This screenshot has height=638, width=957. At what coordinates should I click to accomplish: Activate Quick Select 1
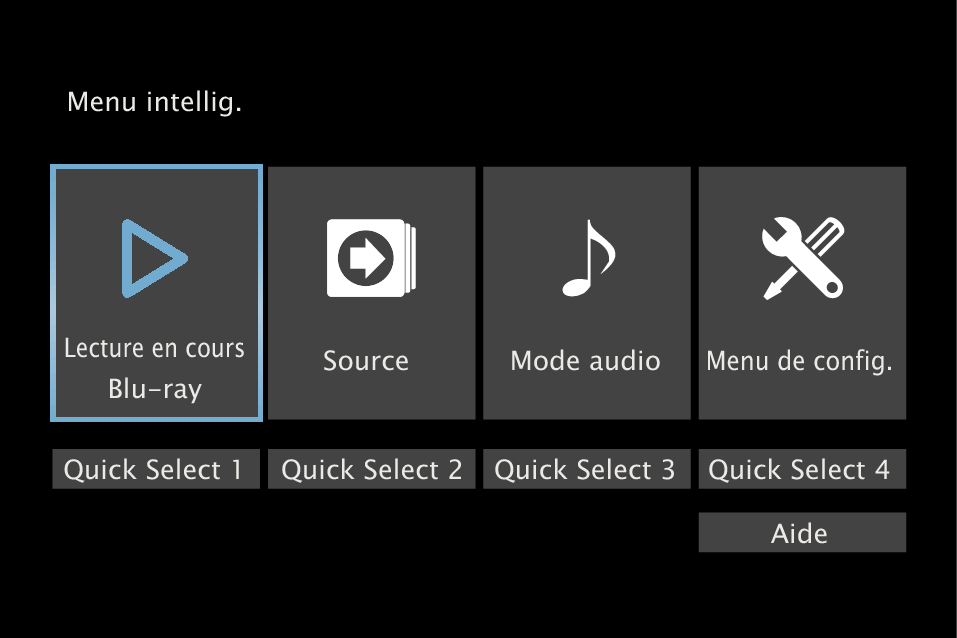coord(155,469)
